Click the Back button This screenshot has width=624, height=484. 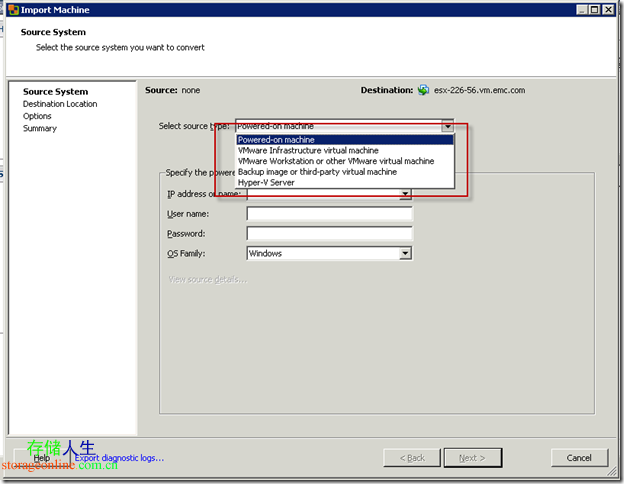[x=412, y=458]
